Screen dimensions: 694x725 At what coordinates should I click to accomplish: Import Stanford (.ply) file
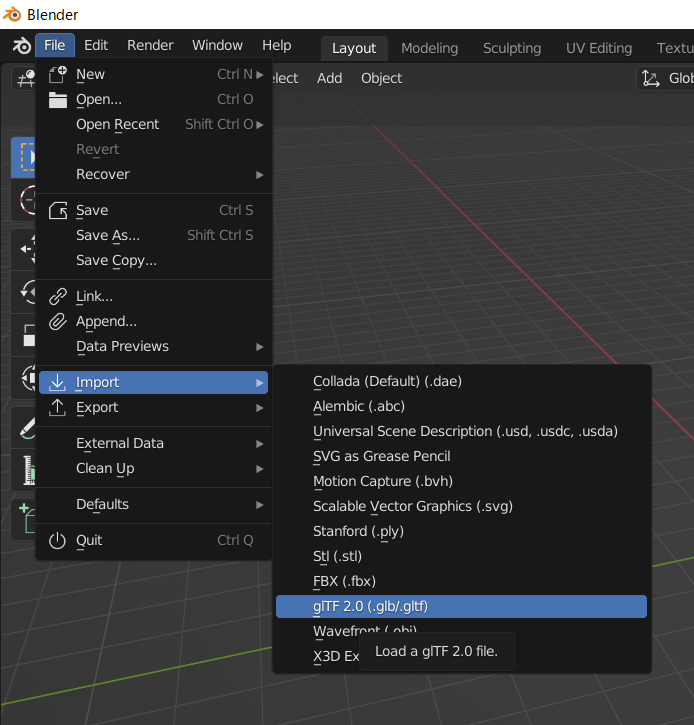click(461, 531)
